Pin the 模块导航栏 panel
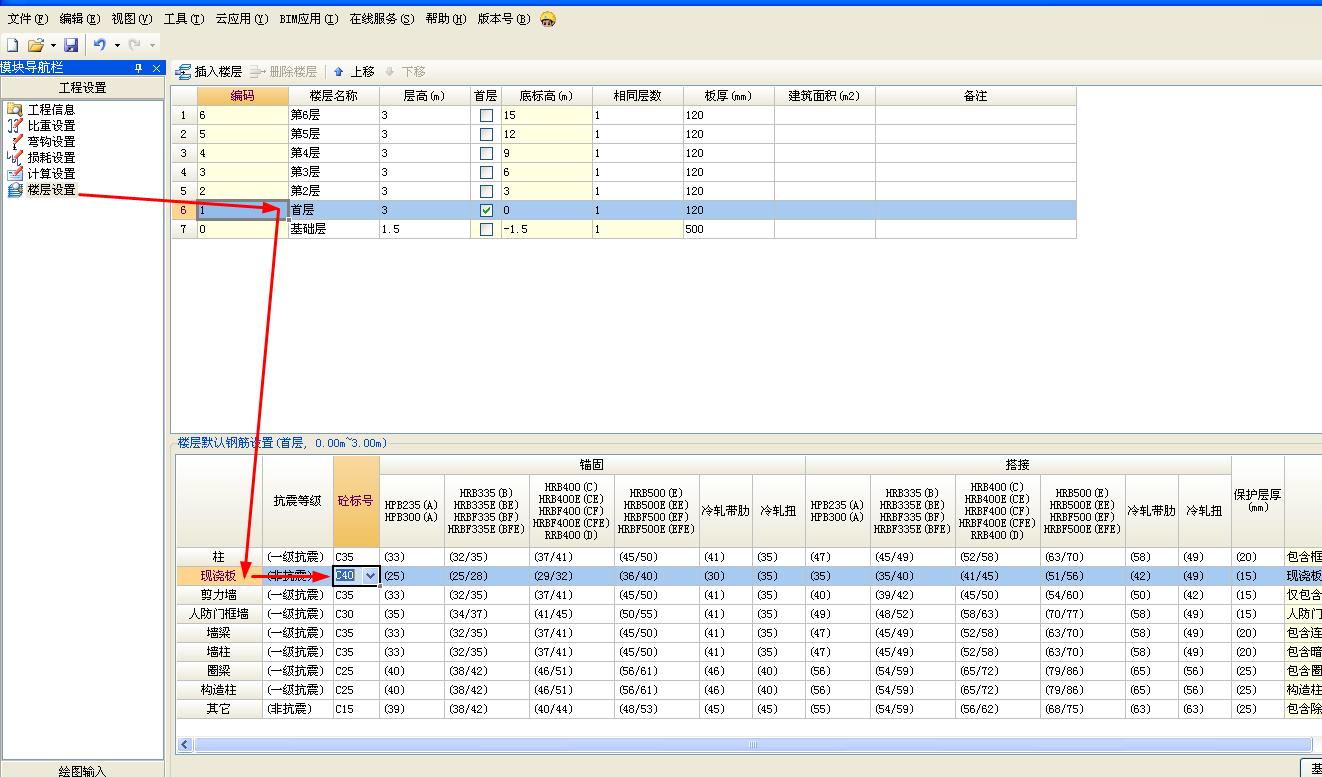1322x777 pixels. click(x=140, y=68)
